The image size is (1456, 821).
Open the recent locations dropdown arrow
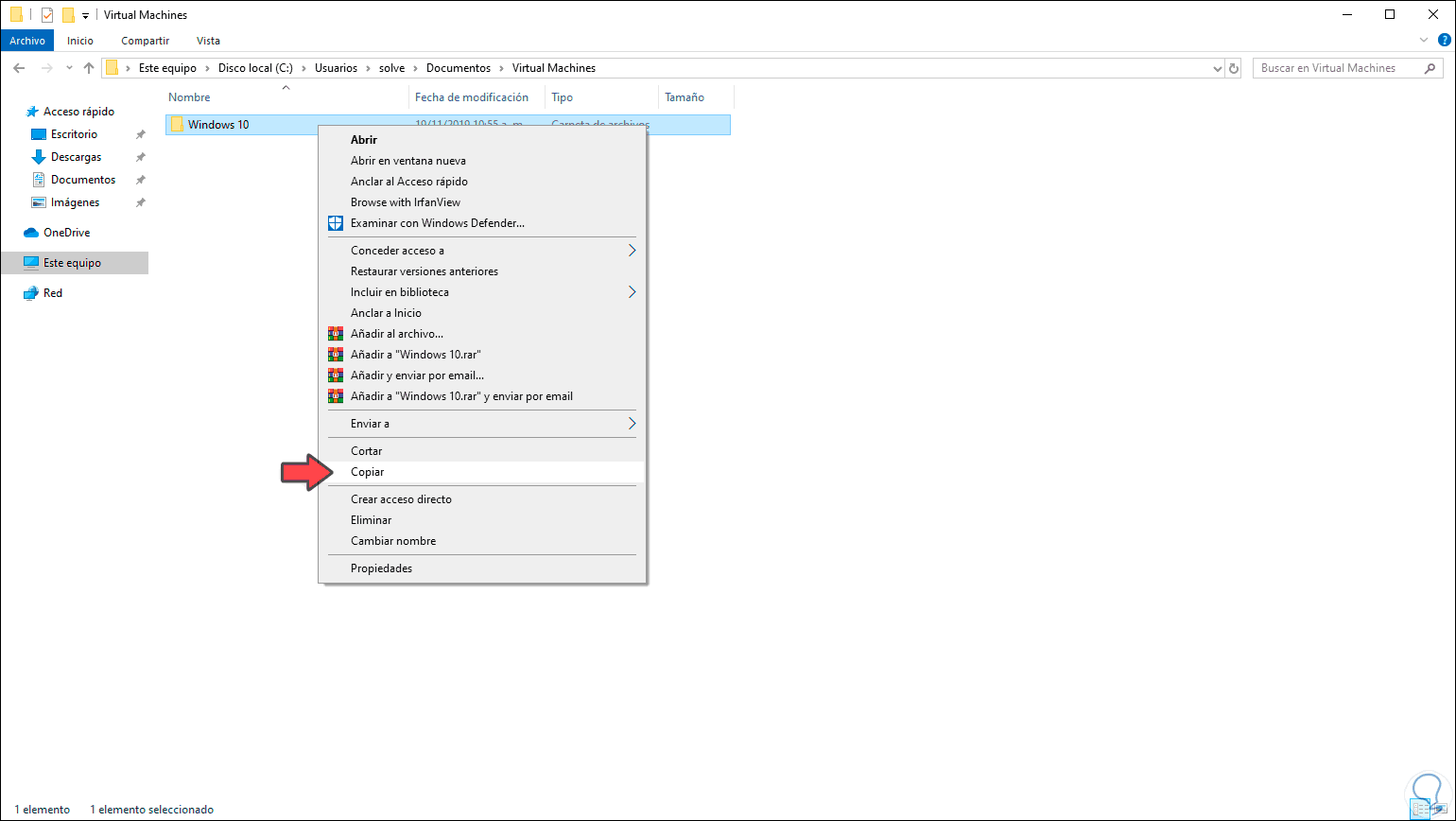tap(69, 68)
